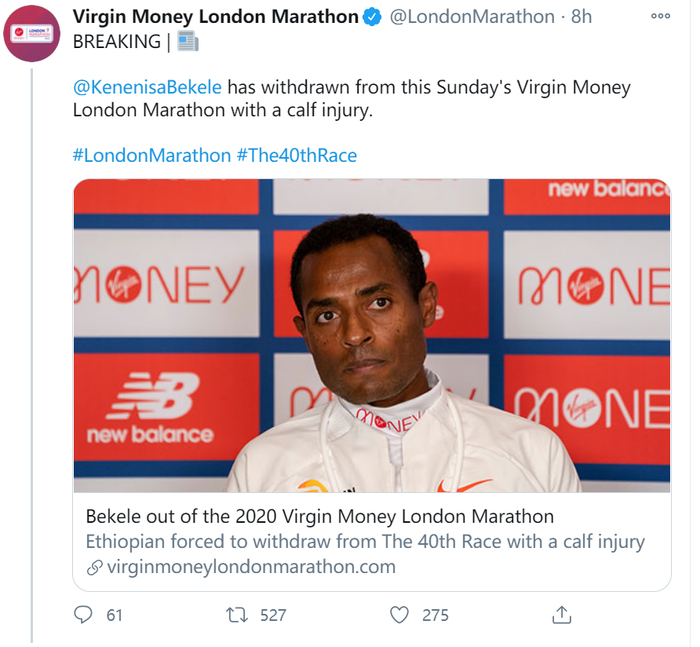Viewport: 700px width, 647px height.
Task: Like the tweet with heart icon
Action: coord(400,615)
